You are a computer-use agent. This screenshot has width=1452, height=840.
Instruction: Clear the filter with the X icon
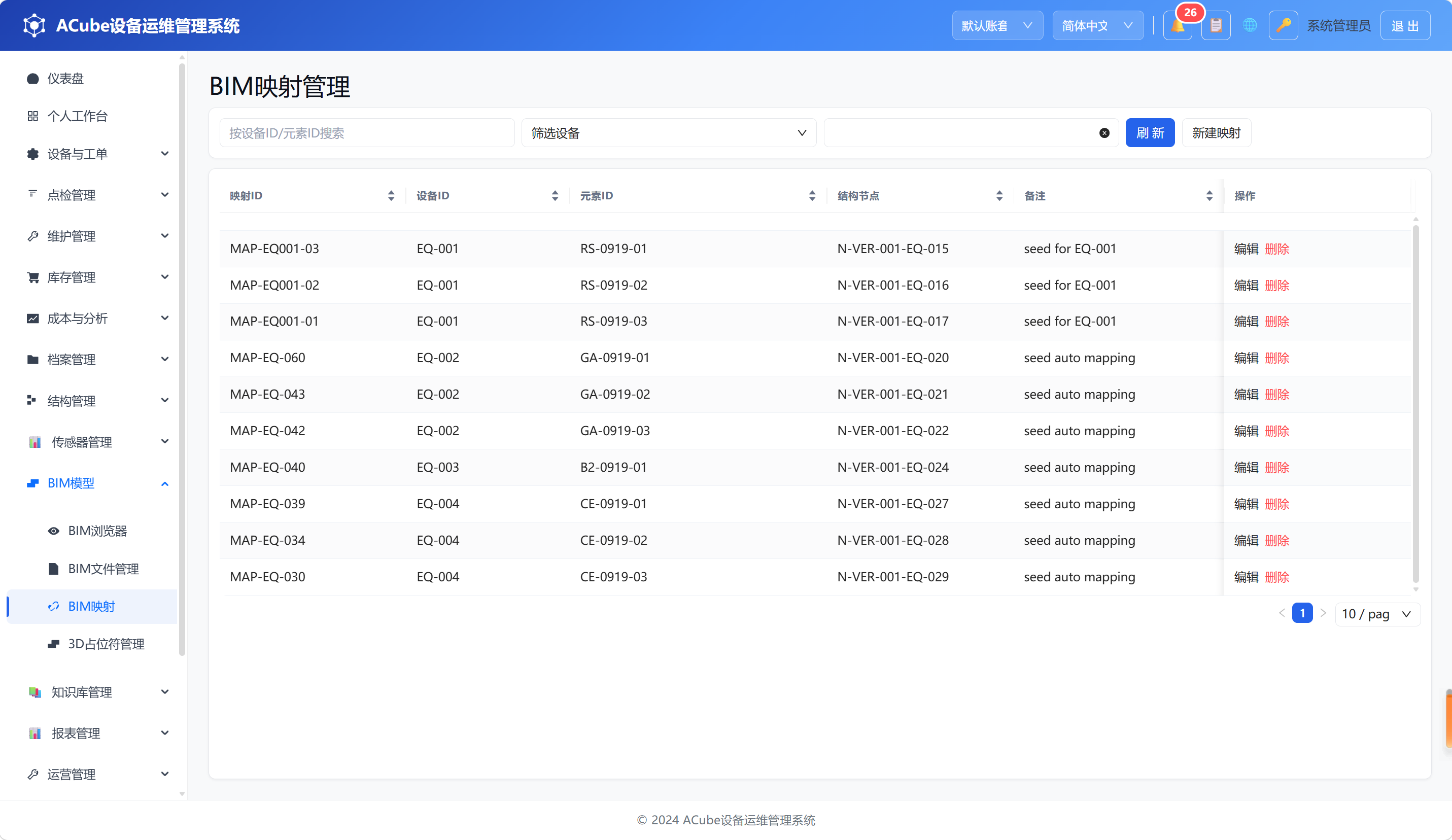pos(1104,133)
